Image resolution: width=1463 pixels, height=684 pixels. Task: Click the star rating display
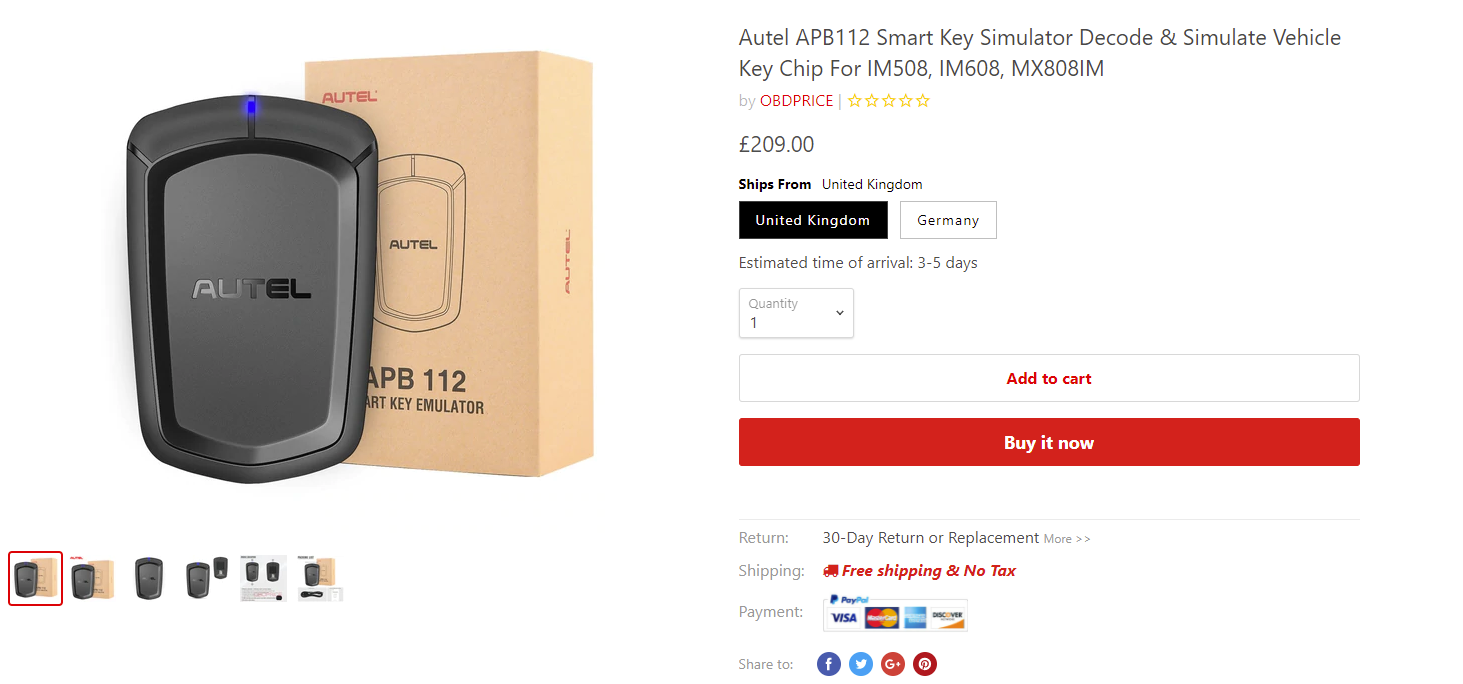[888, 100]
